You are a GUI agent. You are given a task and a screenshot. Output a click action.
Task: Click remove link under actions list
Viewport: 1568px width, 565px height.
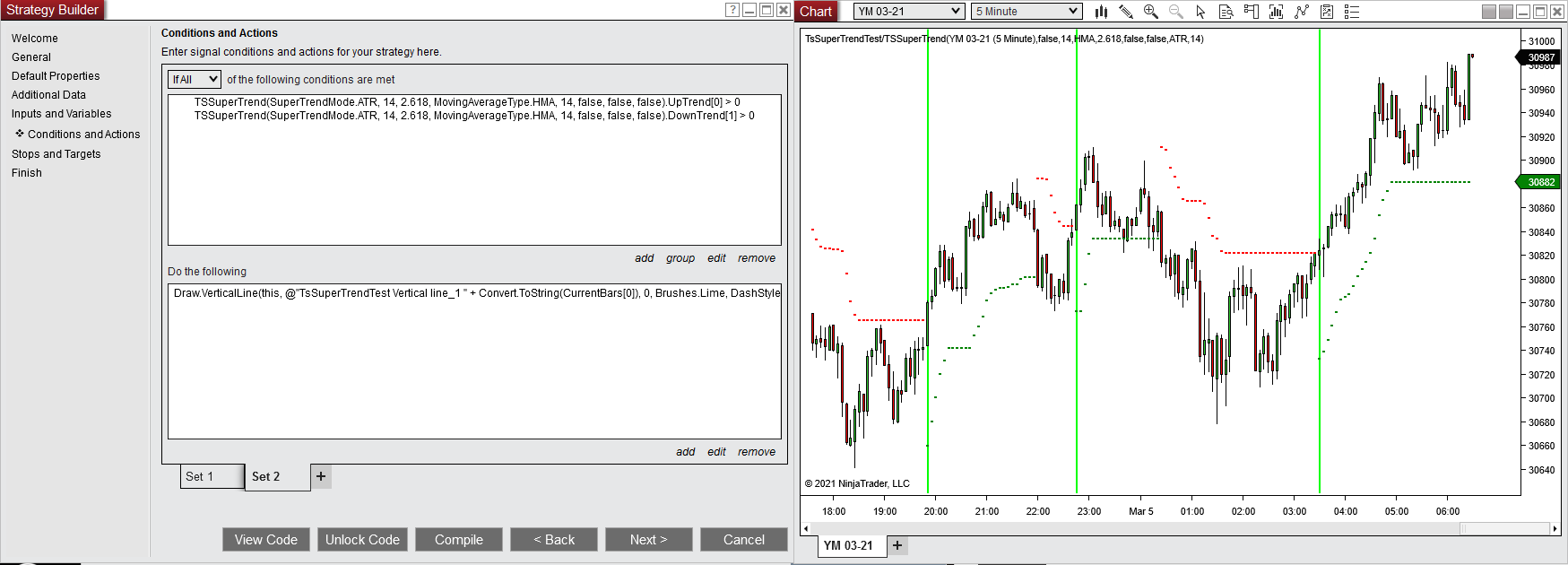tap(757, 452)
